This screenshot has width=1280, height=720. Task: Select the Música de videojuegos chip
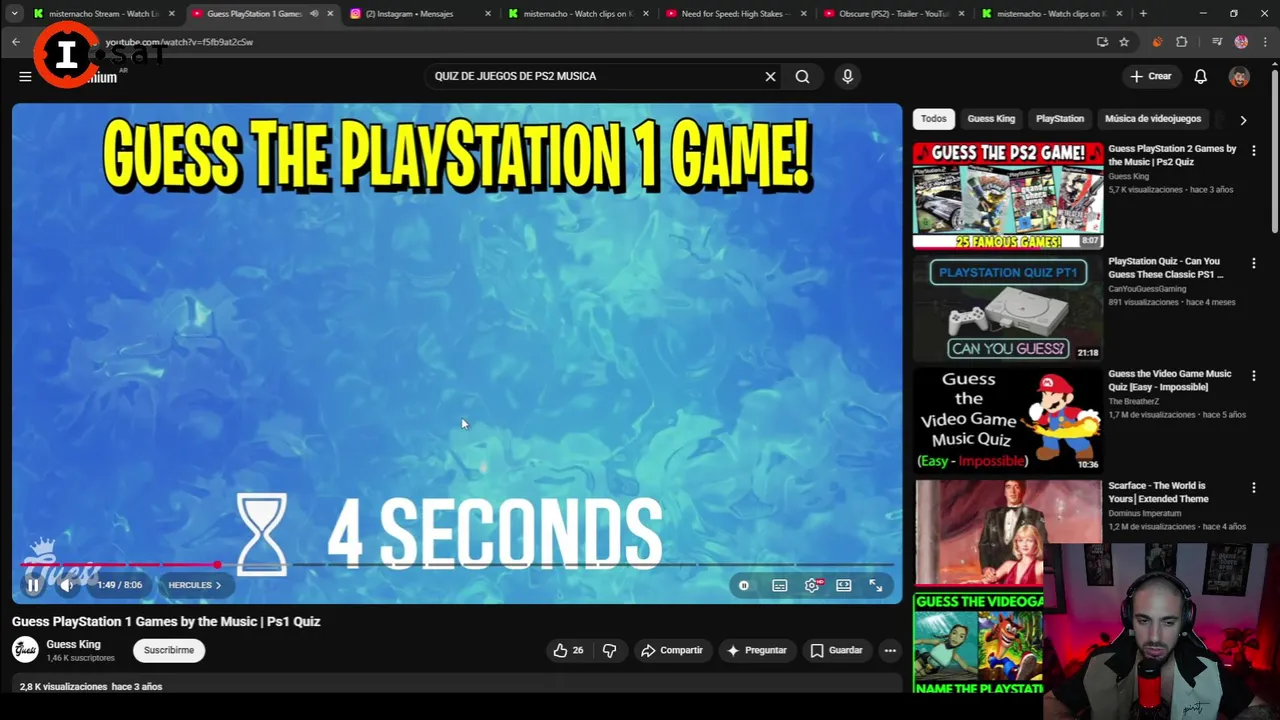point(1153,119)
